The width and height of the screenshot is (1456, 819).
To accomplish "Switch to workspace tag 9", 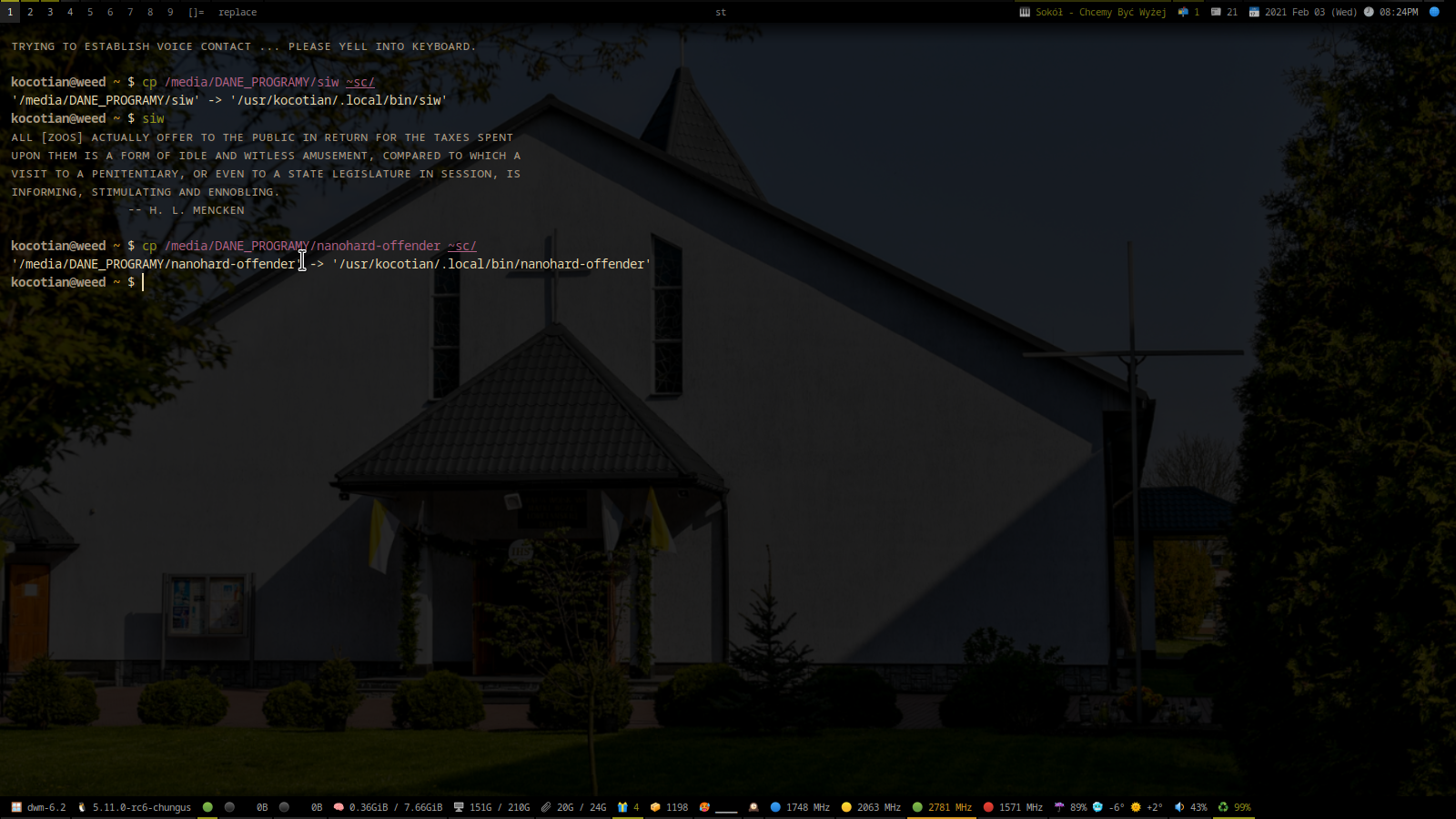I will [170, 12].
